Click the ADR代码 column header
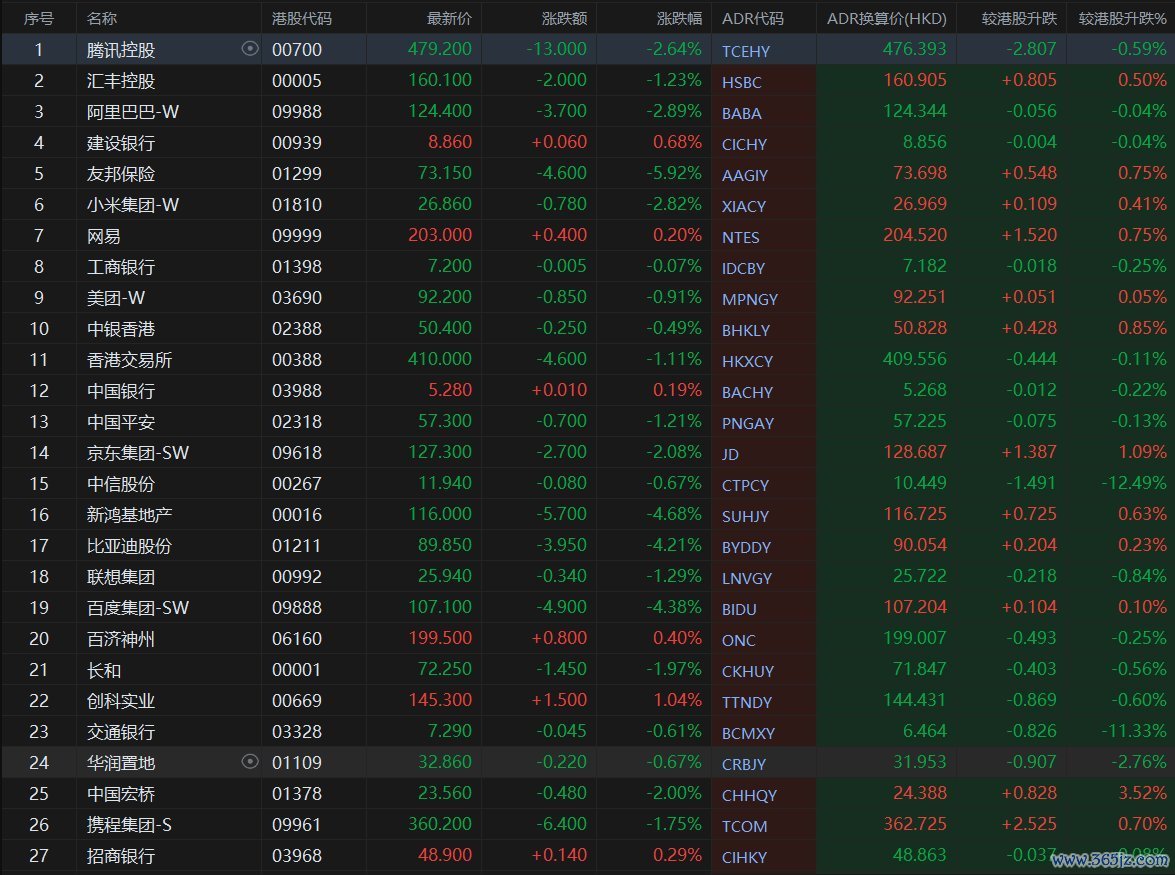 point(752,18)
